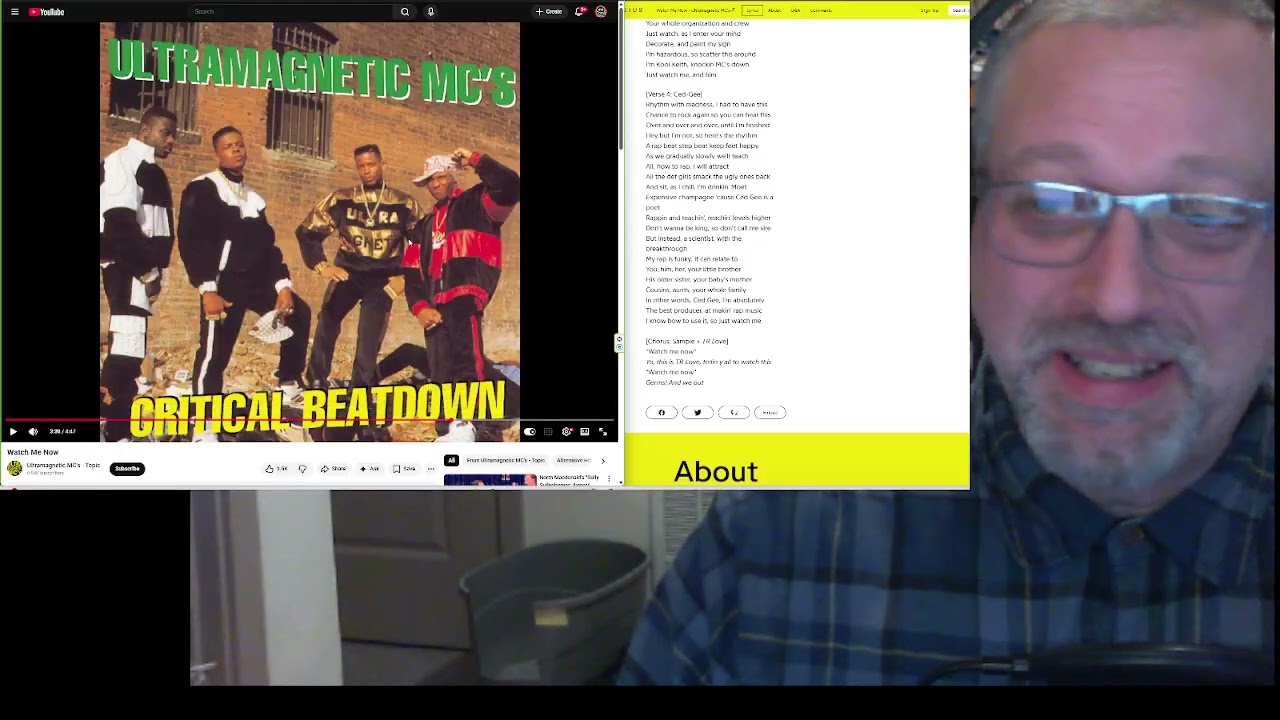Open the About tab in Genius header

[774, 10]
